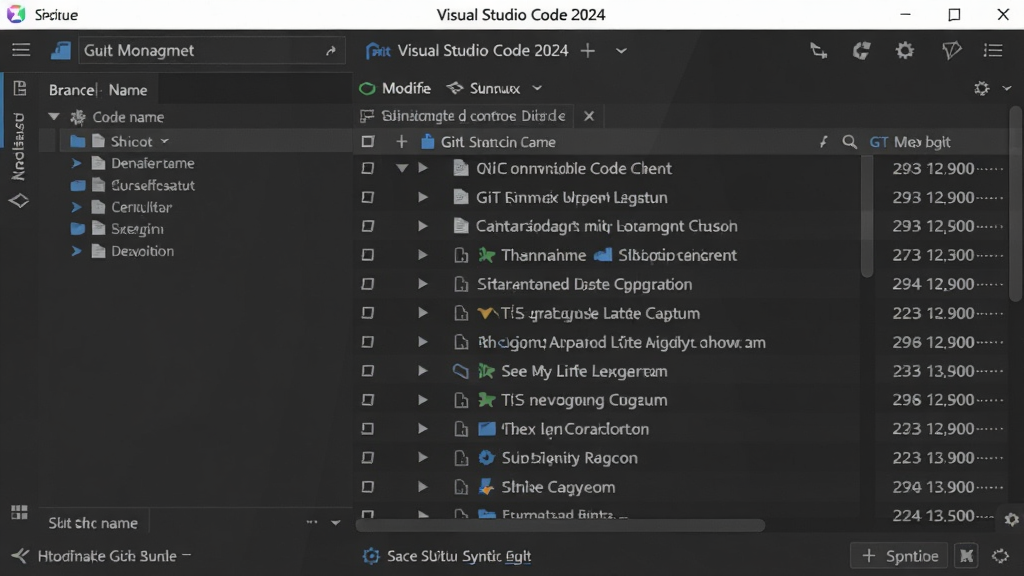The height and width of the screenshot is (576, 1024).
Task: Check the box for See My Liffe Lexgeram
Action: (368, 371)
